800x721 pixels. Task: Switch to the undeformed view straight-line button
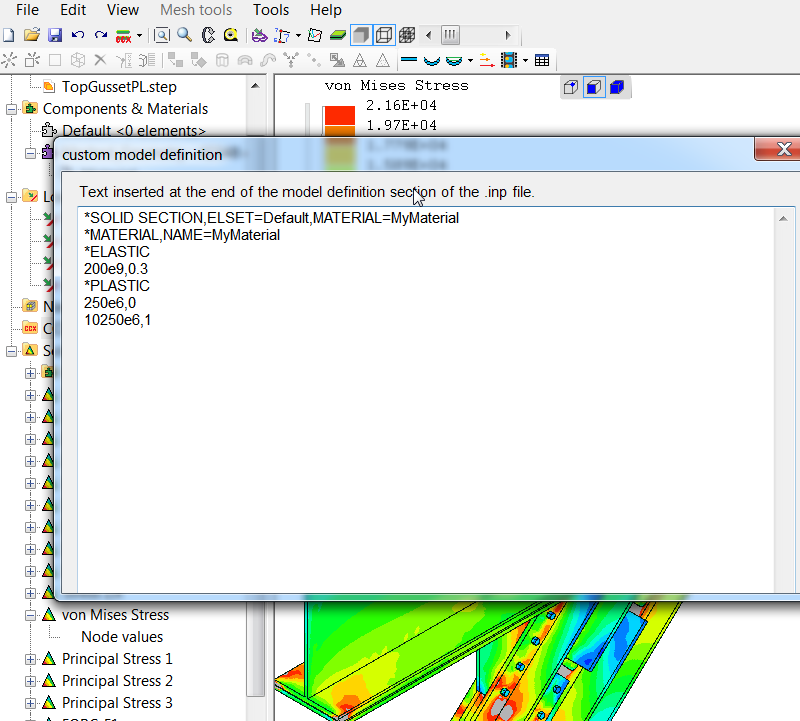(x=409, y=60)
